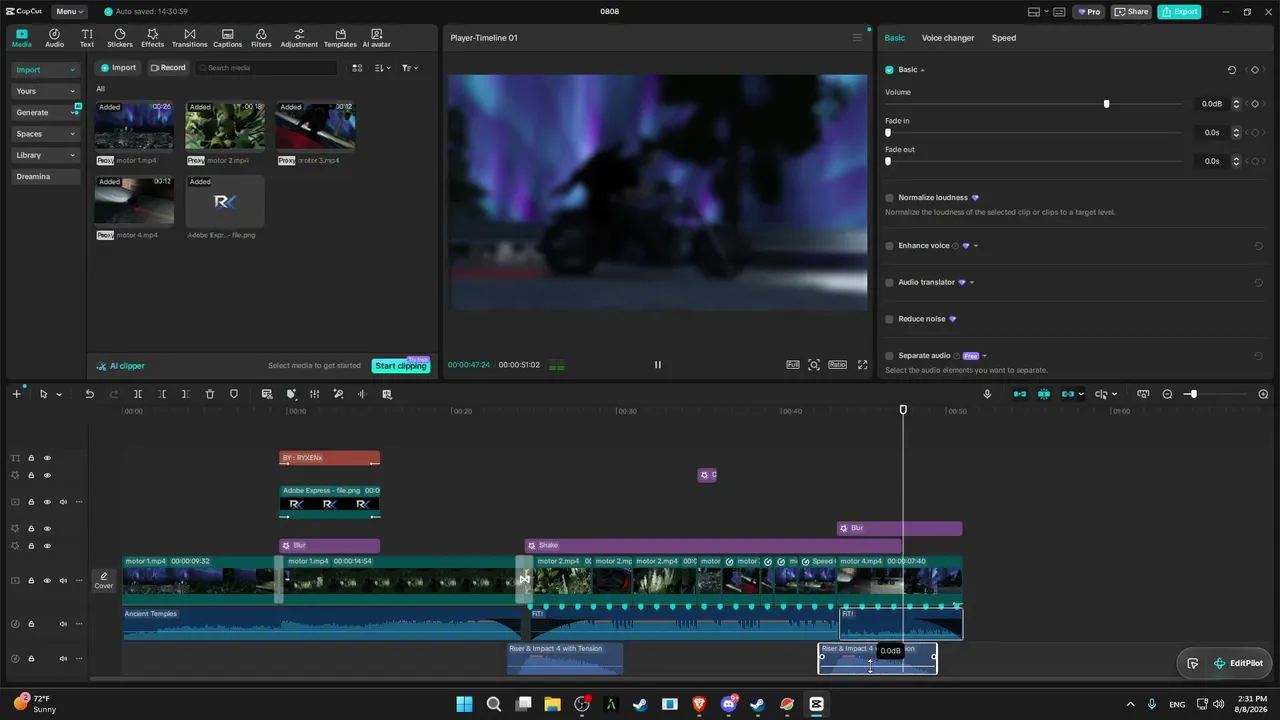Screen dimensions: 1280x720
Task: Click the reset icon beside Basic section
Action: tap(1232, 70)
